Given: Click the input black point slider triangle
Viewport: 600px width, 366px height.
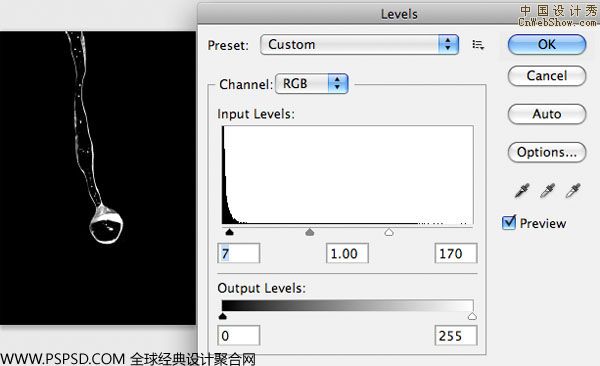Looking at the screenshot, I should (229, 232).
